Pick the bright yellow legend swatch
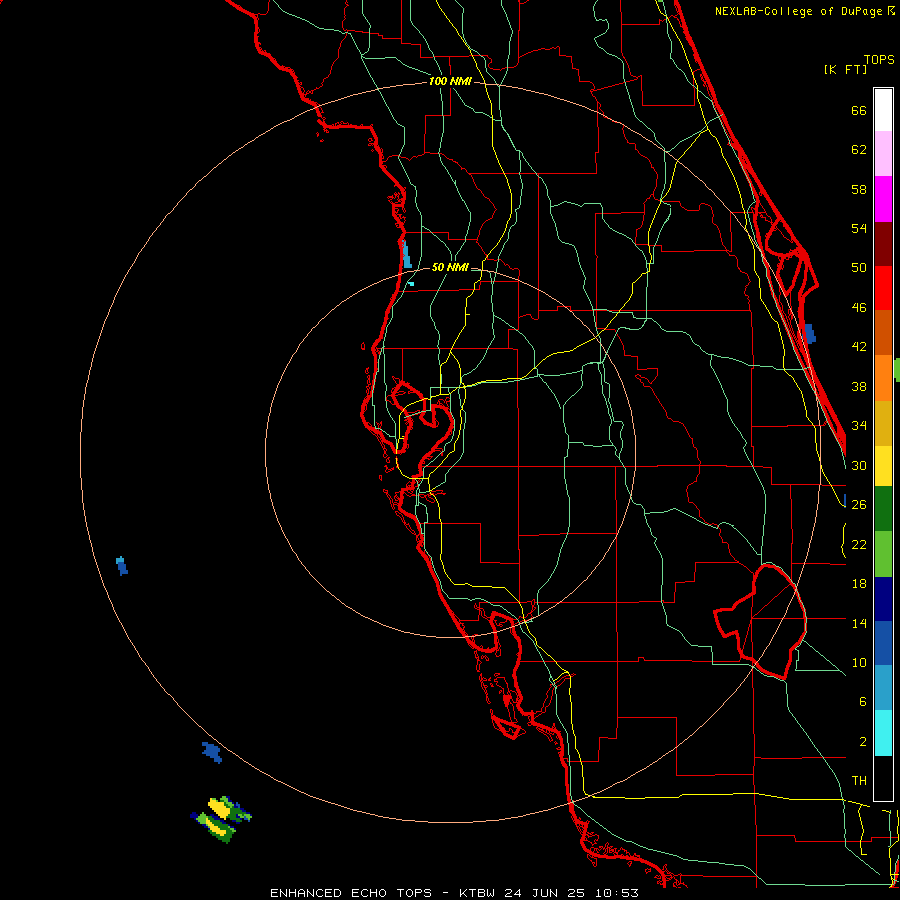 coord(883,466)
